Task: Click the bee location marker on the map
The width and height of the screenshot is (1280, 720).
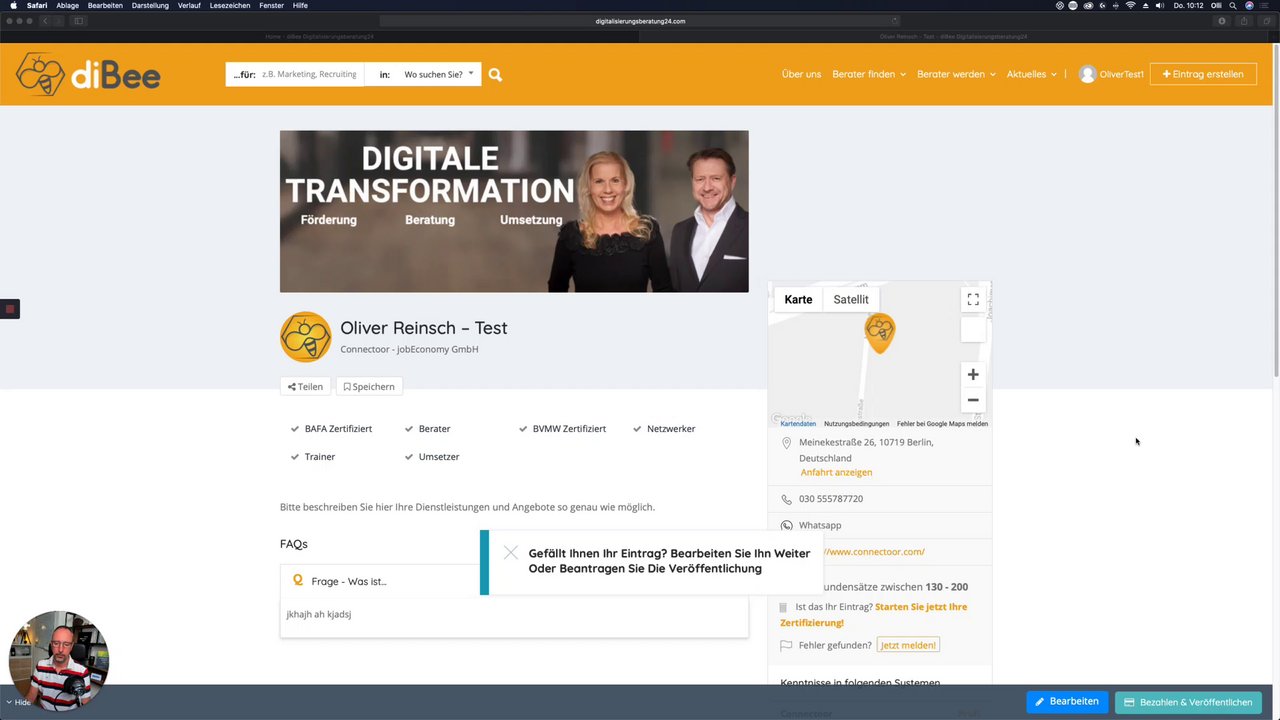Action: 879,332
